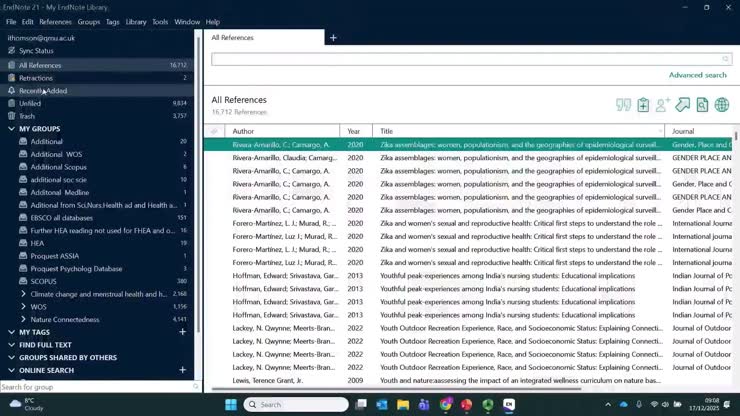
Task: Click the reference list vertical scrollbar
Action: point(735,136)
